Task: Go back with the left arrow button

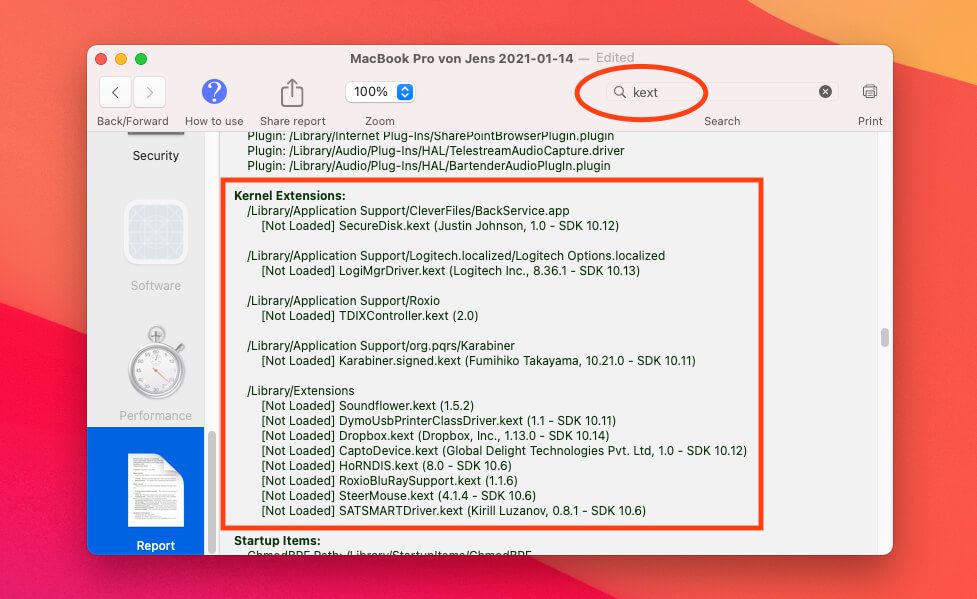Action: 115,93
